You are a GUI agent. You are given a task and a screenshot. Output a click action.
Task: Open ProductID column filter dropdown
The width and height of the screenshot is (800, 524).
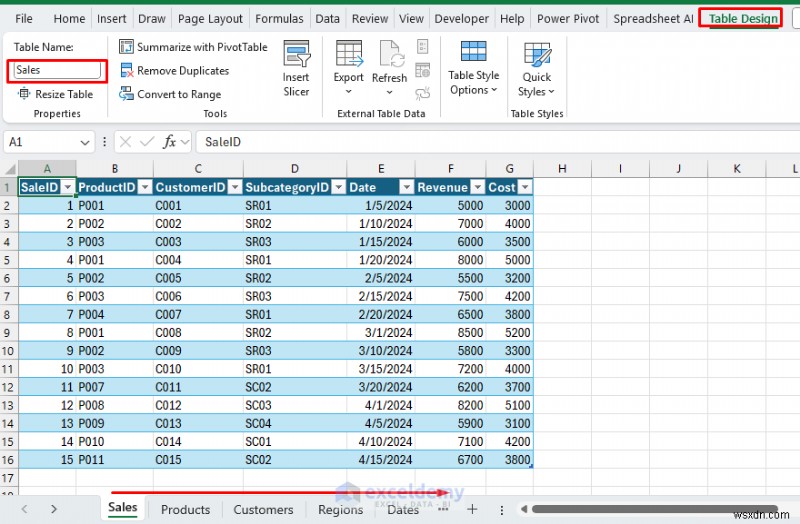[x=145, y=187]
